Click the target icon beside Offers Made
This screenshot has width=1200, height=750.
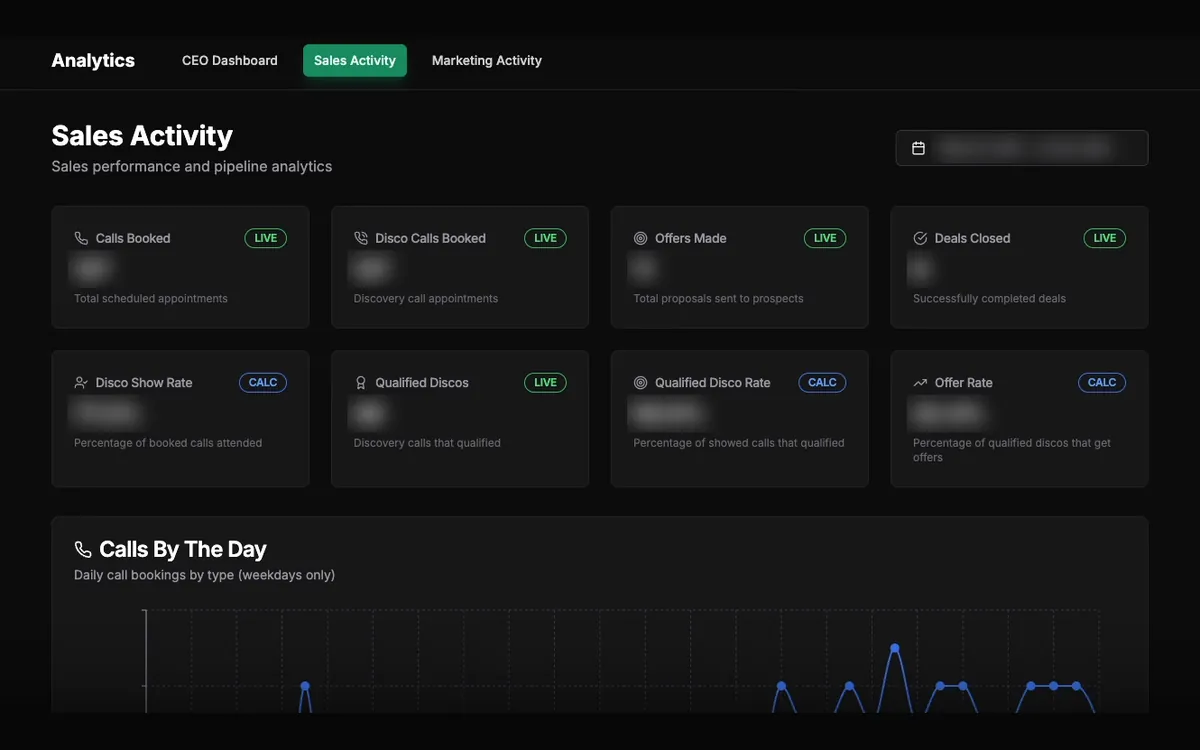pyautogui.click(x=641, y=238)
